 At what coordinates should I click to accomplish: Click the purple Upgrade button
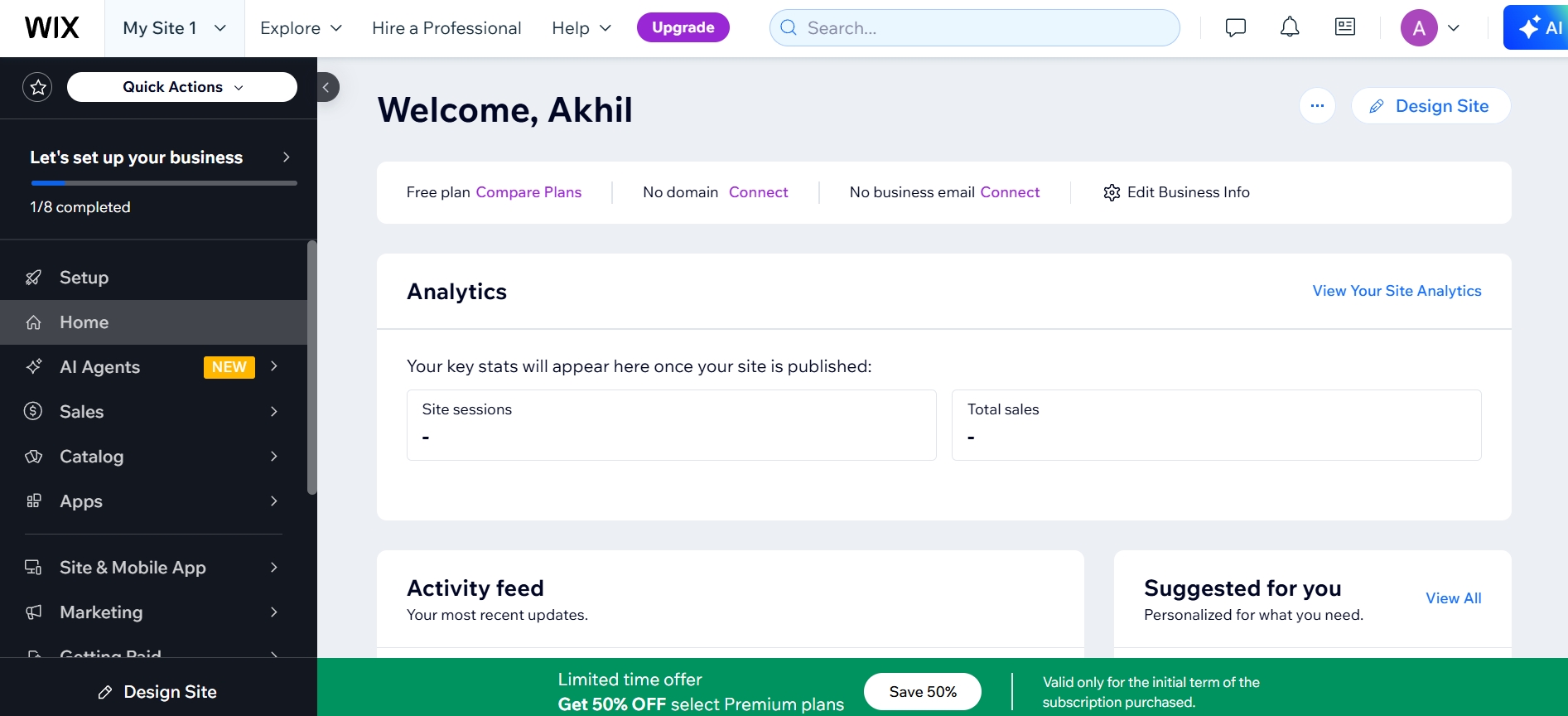click(x=683, y=27)
